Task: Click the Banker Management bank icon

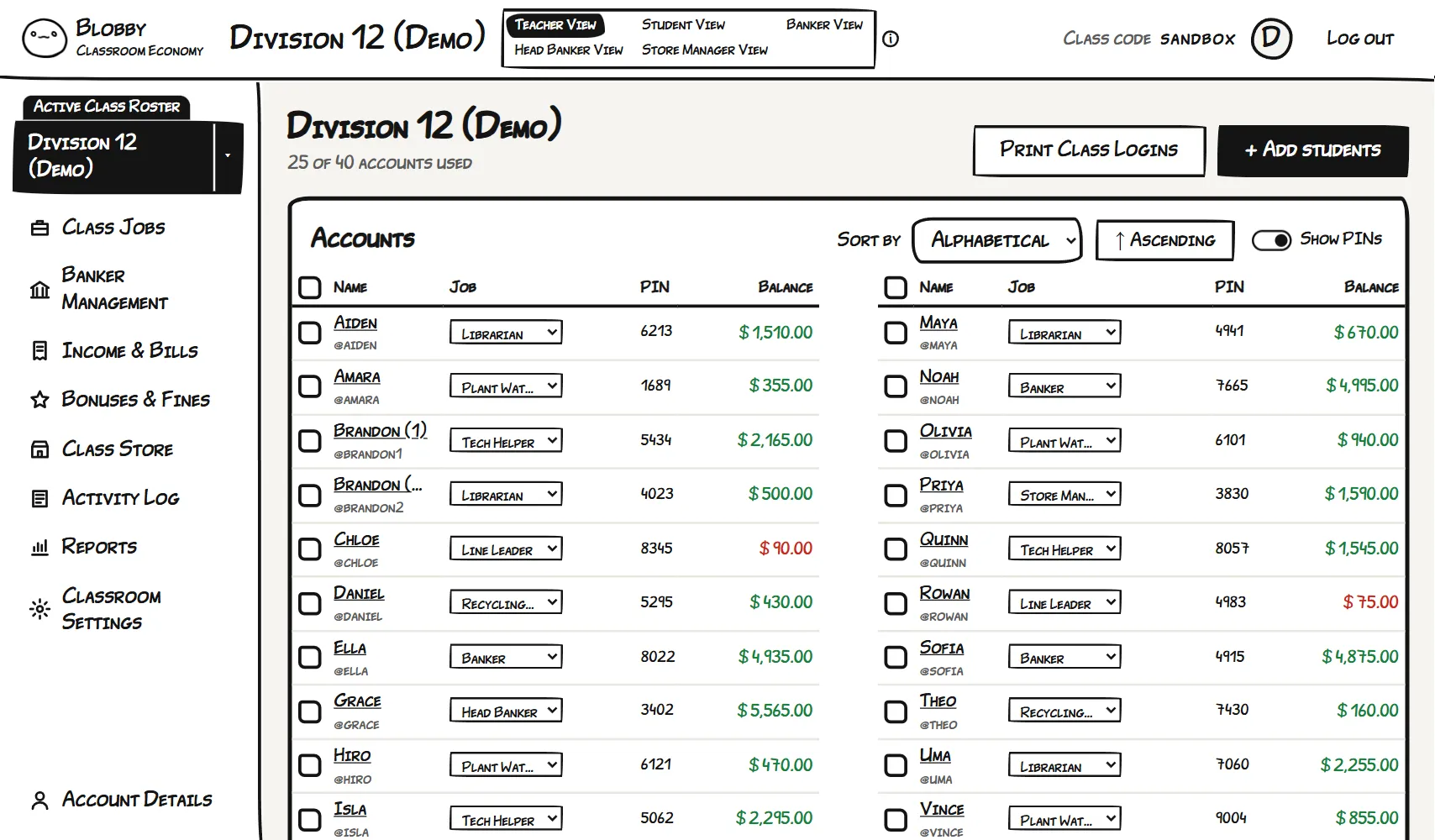Action: tap(39, 289)
